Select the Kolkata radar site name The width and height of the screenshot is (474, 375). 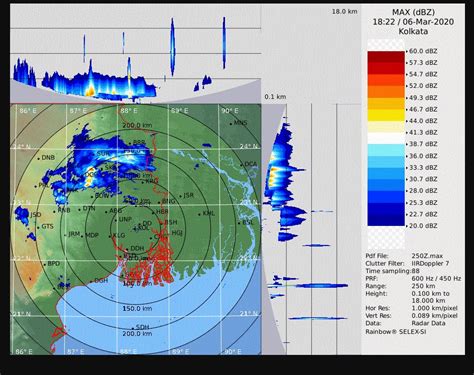[413, 32]
